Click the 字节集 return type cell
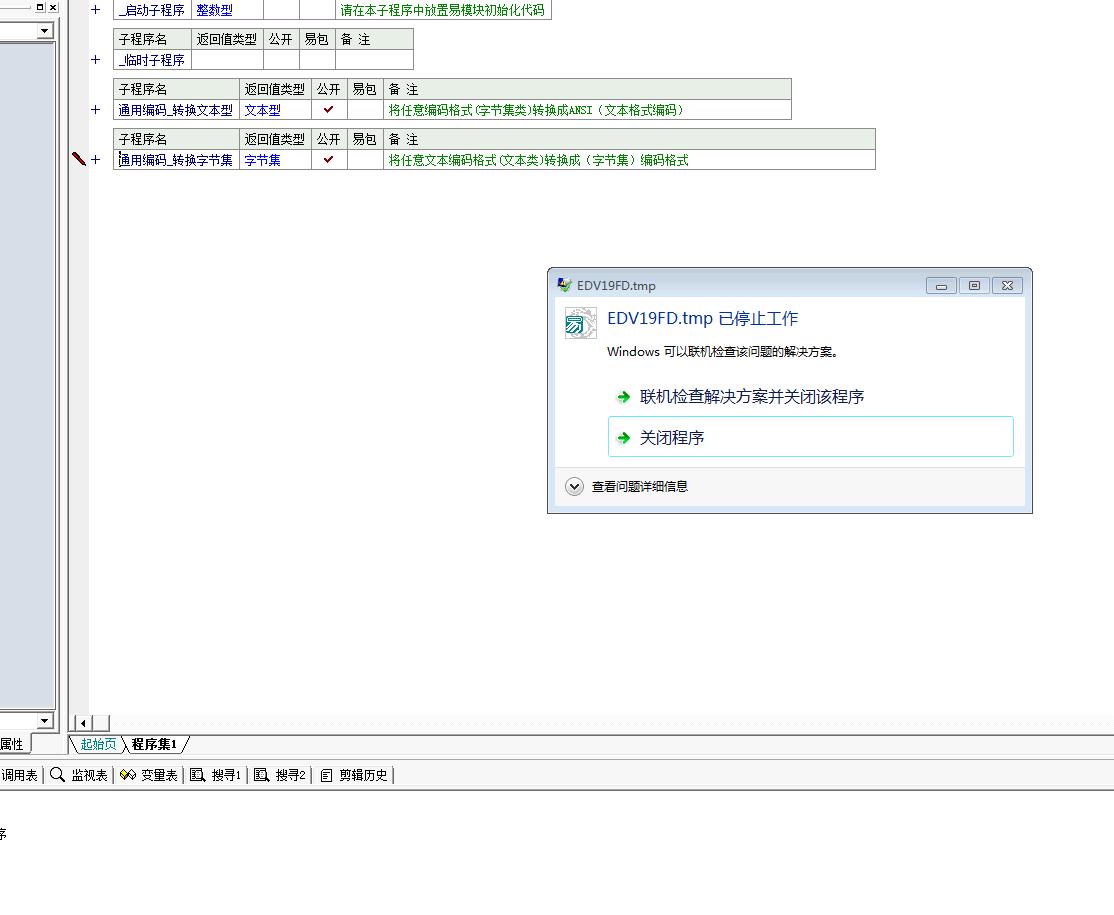 click(x=275, y=160)
